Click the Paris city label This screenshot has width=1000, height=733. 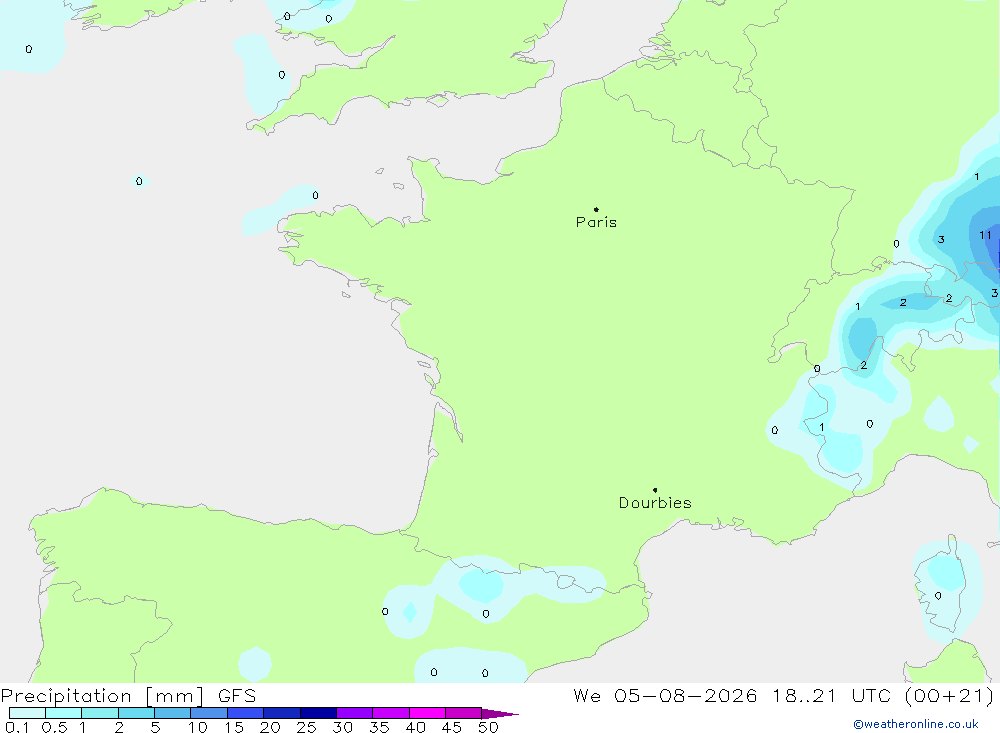596,222
